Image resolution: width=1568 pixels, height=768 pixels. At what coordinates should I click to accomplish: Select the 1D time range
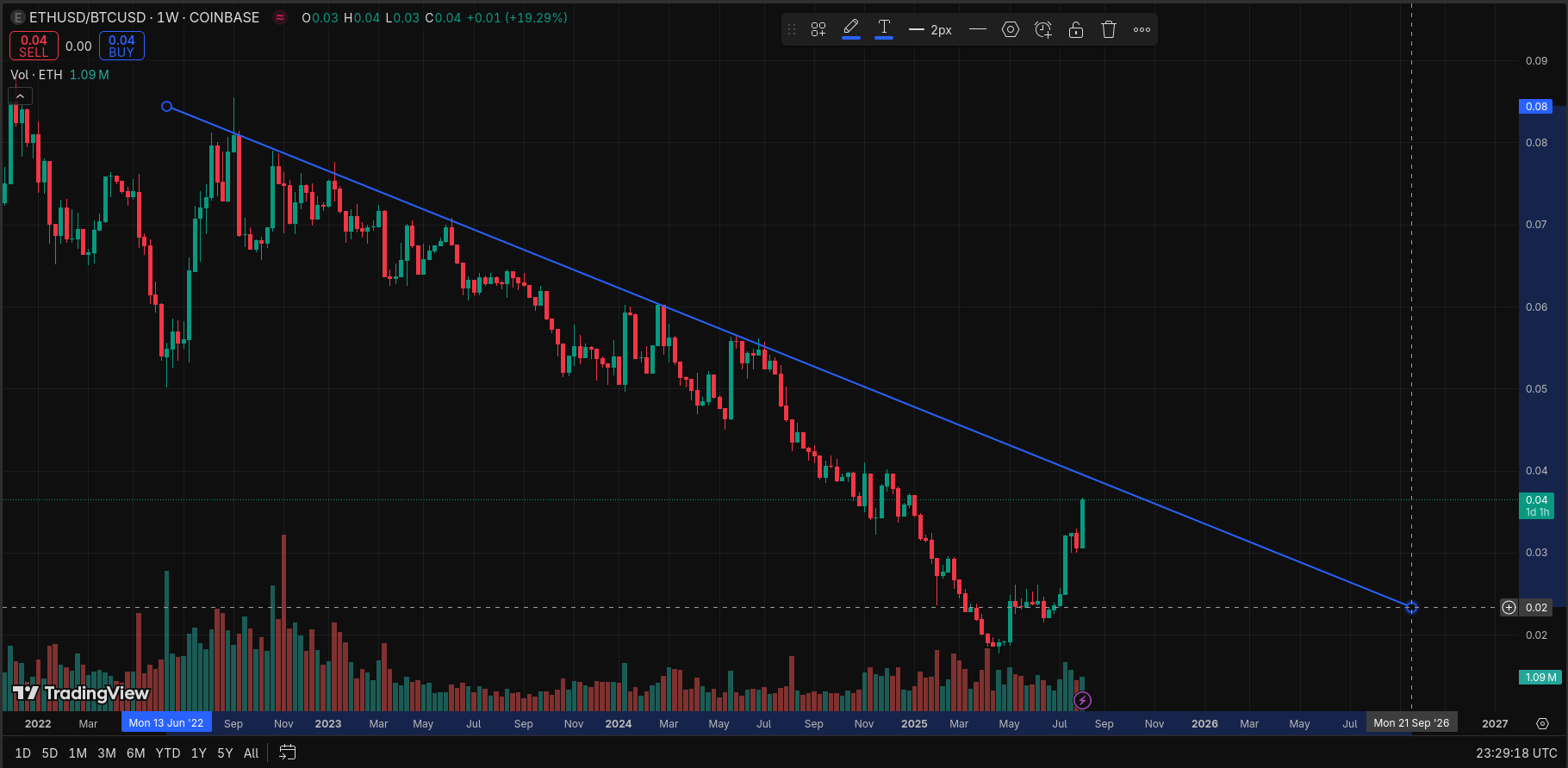click(x=23, y=753)
